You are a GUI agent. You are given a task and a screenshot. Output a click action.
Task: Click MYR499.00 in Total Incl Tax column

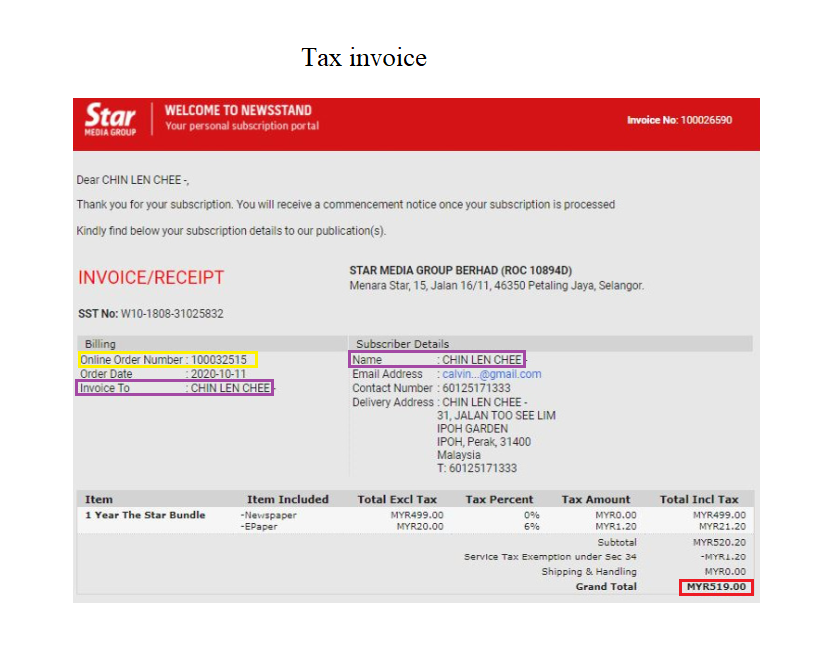[719, 515]
